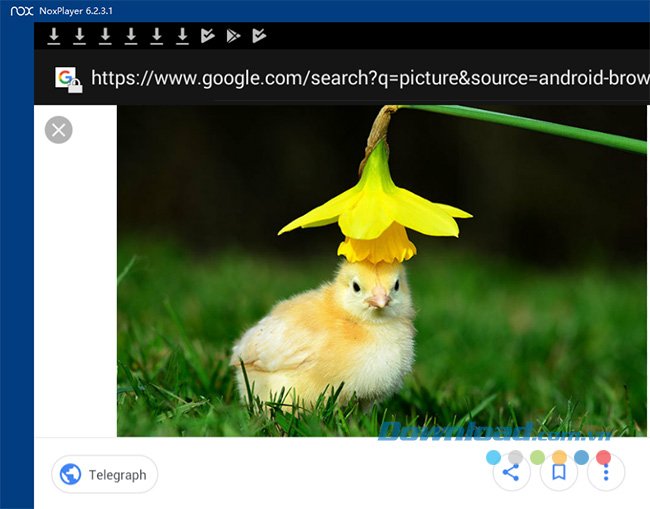Tap the third download notification icon

pos(105,36)
